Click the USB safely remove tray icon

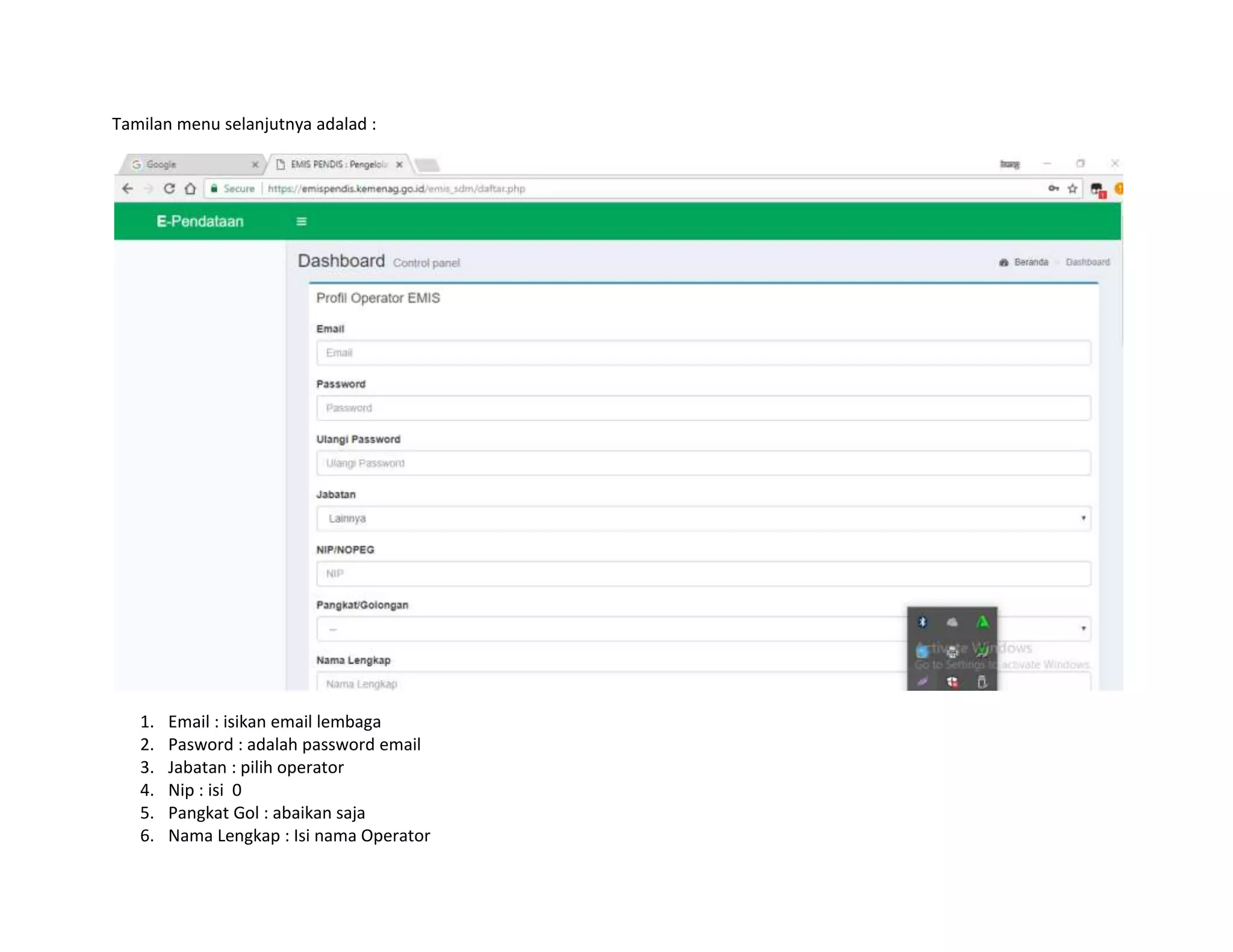point(982,682)
